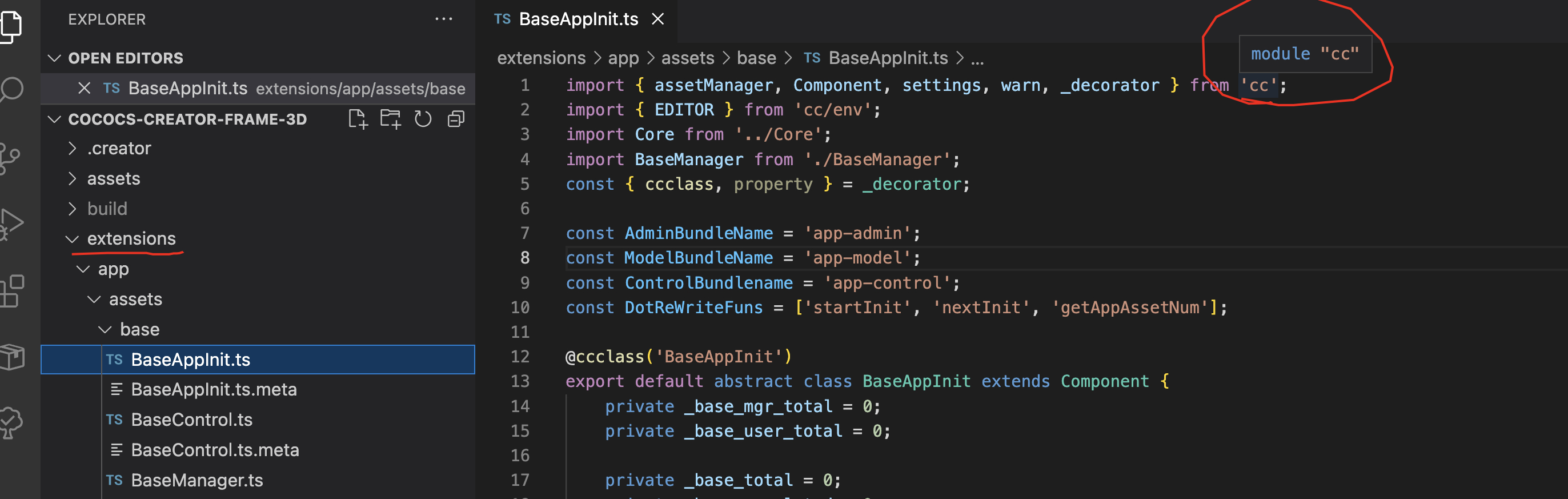This screenshot has width=1568, height=499.
Task: Click the assets breadcrumb segment
Action: pyautogui.click(x=687, y=58)
